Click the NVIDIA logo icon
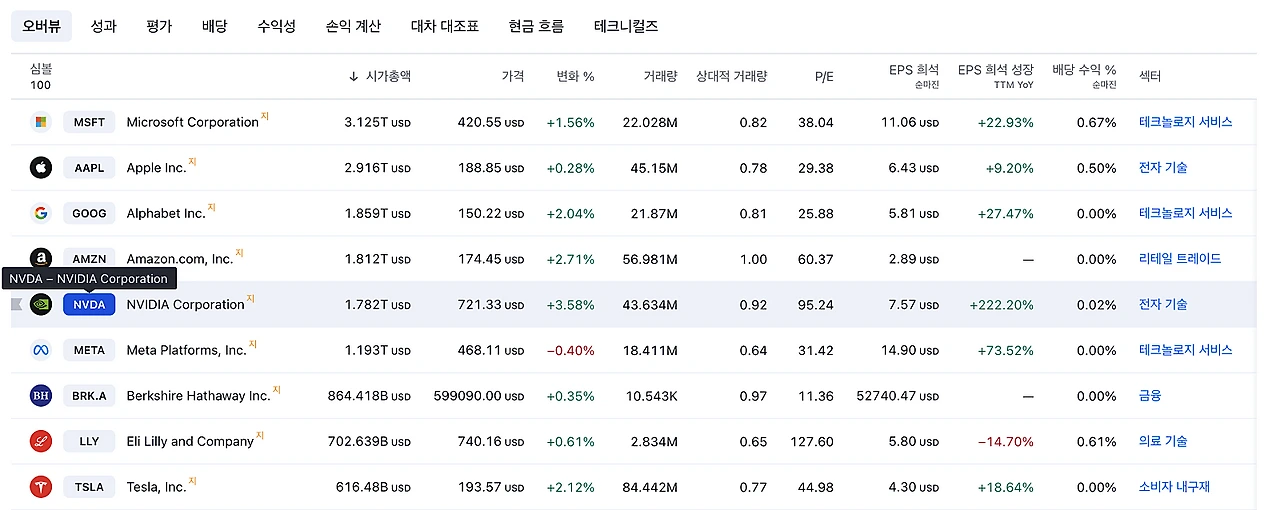This screenshot has height=510, width=1280. click(40, 304)
